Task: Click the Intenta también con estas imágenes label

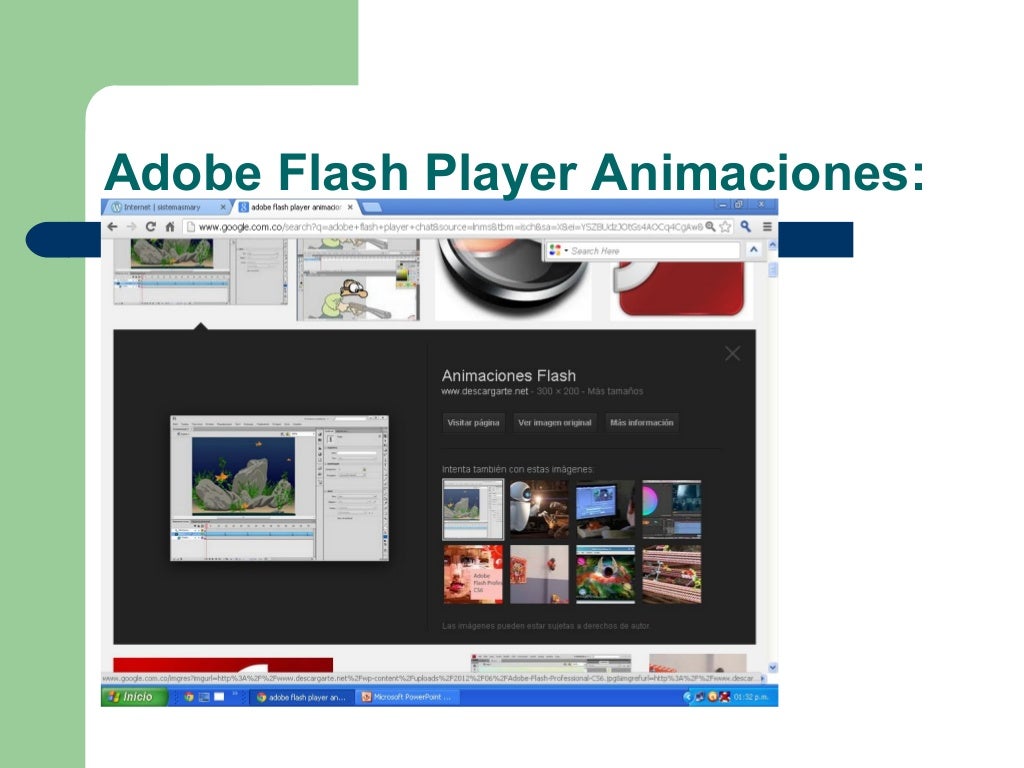Action: [518, 469]
